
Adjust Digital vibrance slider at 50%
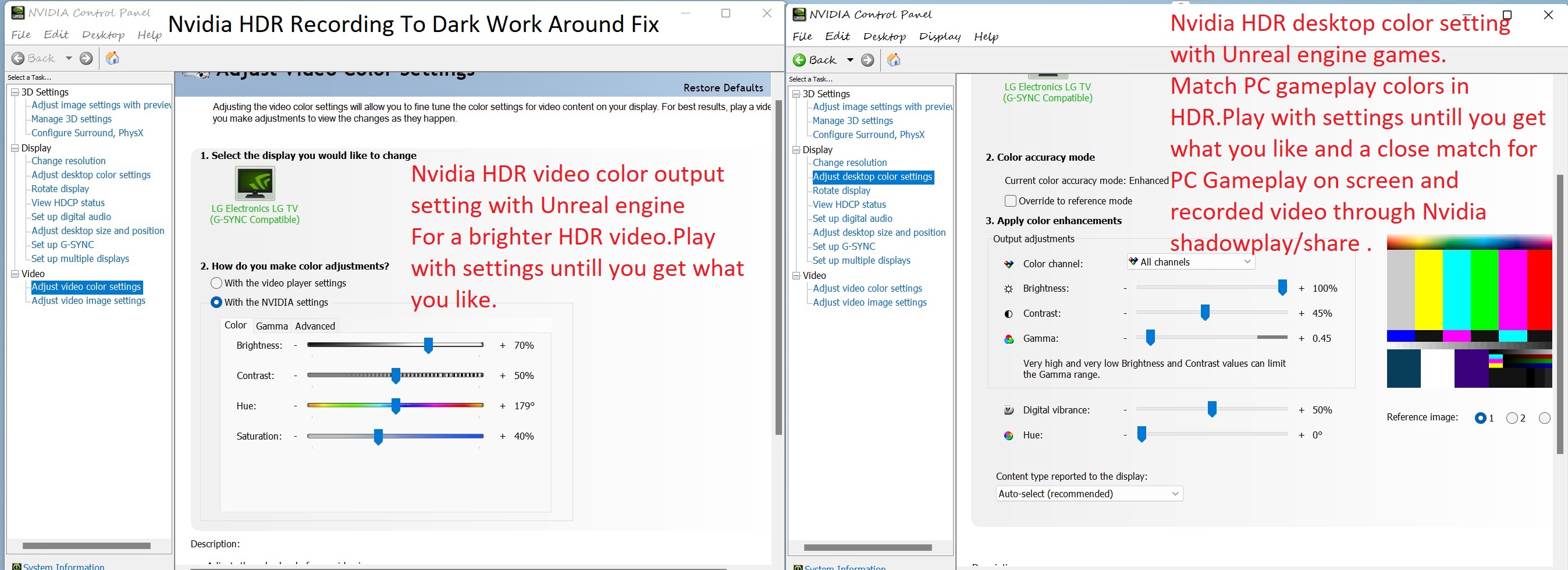coord(1212,409)
